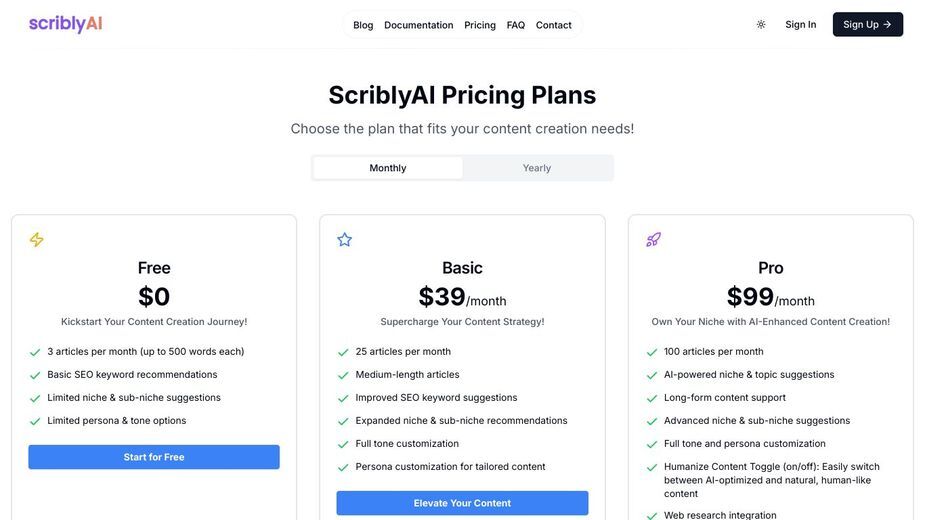This screenshot has height=520, width=925.
Task: Click checkmark beside Long-form content support
Action: pos(651,398)
